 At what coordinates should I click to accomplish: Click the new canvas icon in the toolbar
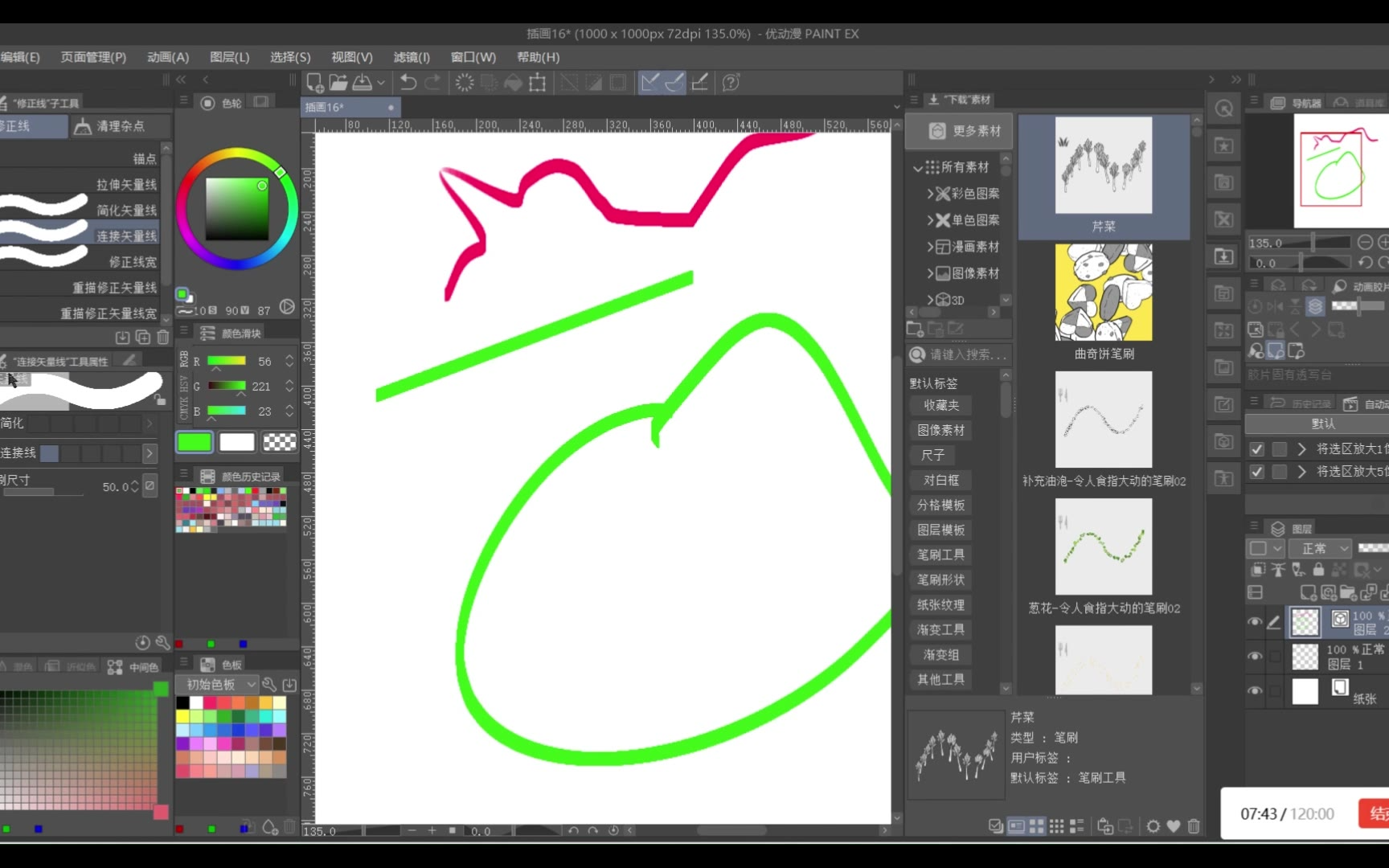coord(314,83)
